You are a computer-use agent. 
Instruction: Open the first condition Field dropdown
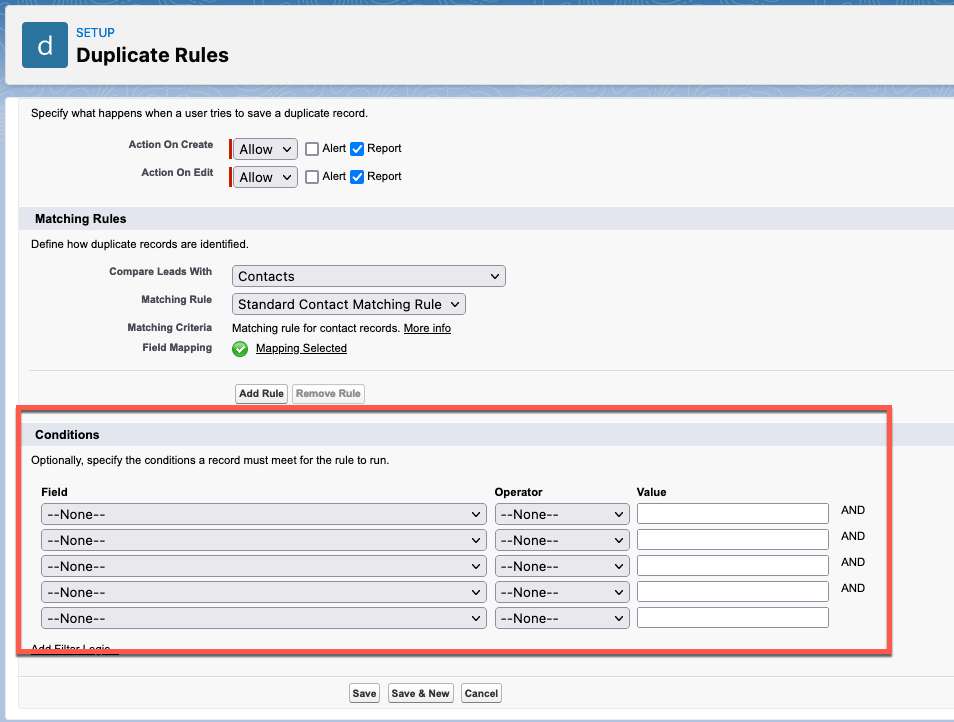click(264, 514)
